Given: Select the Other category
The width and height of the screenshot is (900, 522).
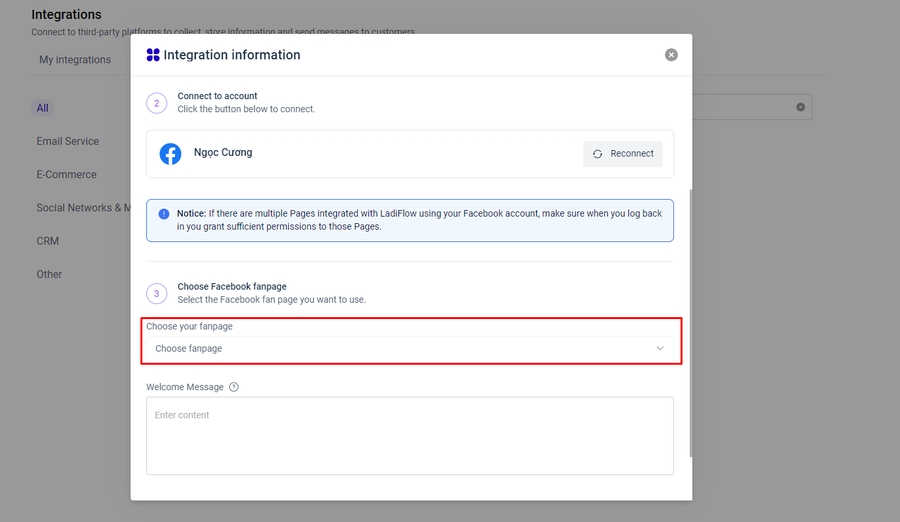Looking at the screenshot, I should tap(49, 274).
